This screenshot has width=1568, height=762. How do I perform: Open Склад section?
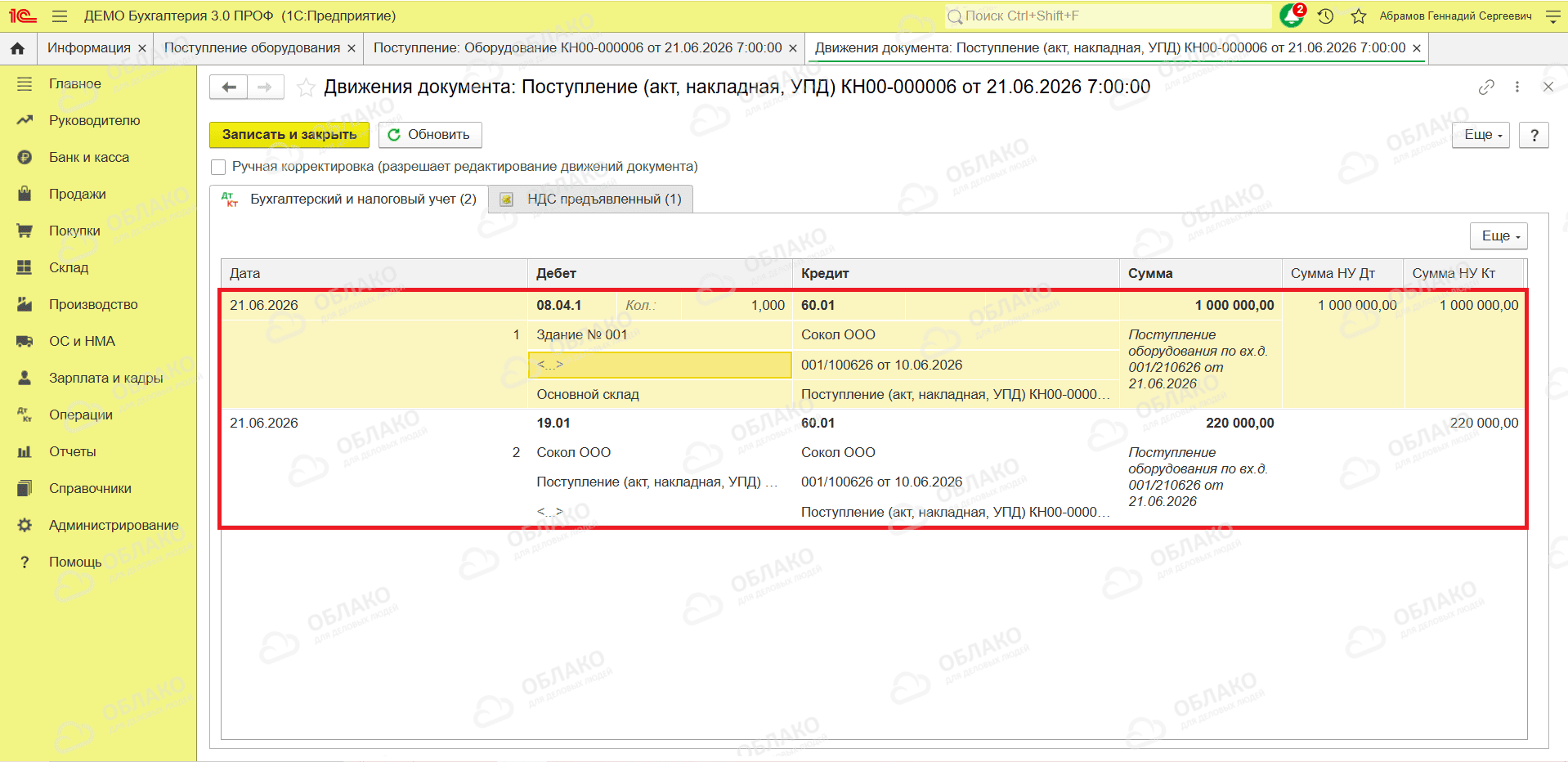pos(69,267)
